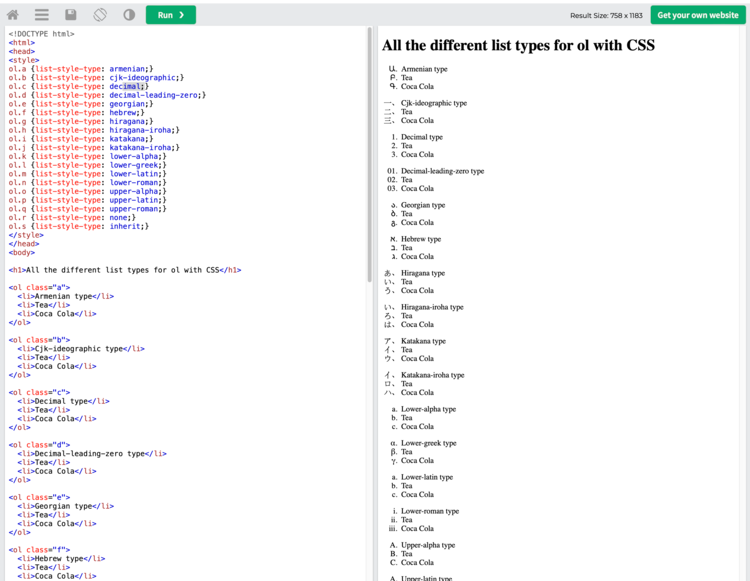Click 'Hiragana-iroha type' in result pane
The image size is (750, 581).
432,307
